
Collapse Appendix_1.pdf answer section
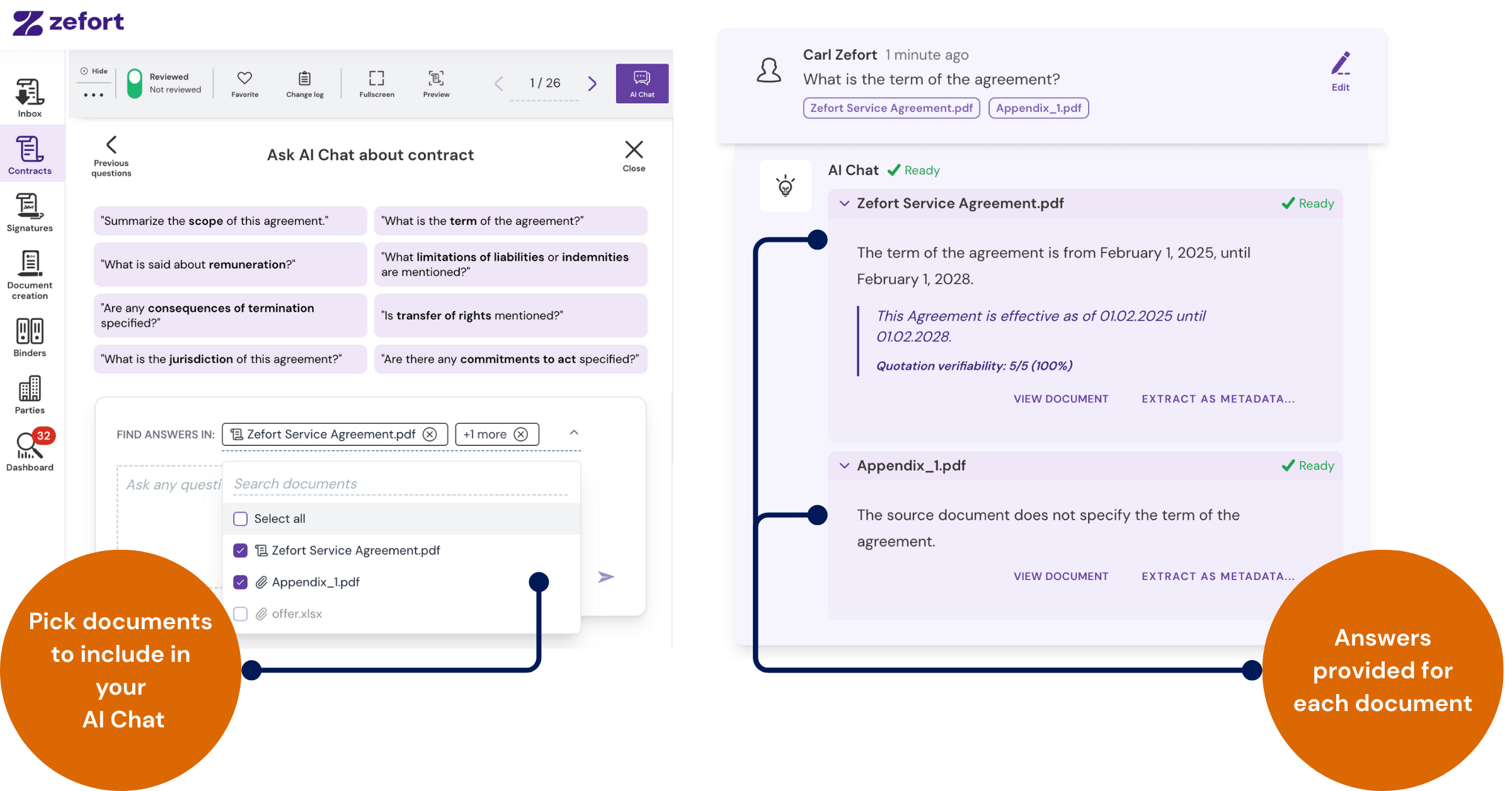845,465
